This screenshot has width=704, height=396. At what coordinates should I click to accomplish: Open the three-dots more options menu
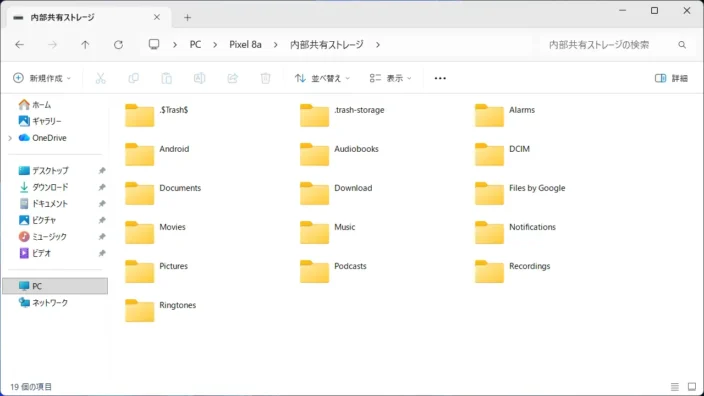(x=440, y=78)
